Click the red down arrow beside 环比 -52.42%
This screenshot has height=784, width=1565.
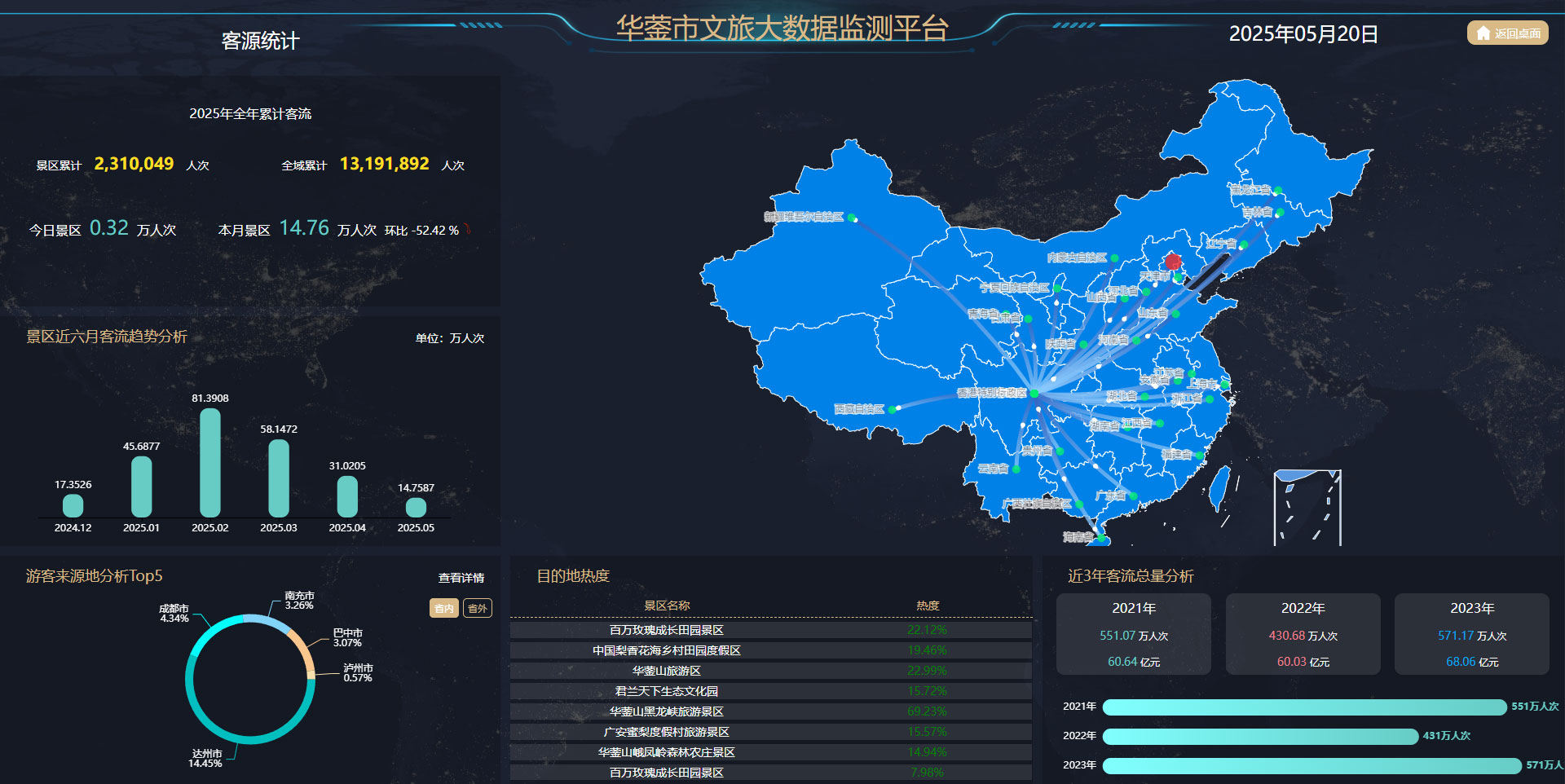(467, 229)
